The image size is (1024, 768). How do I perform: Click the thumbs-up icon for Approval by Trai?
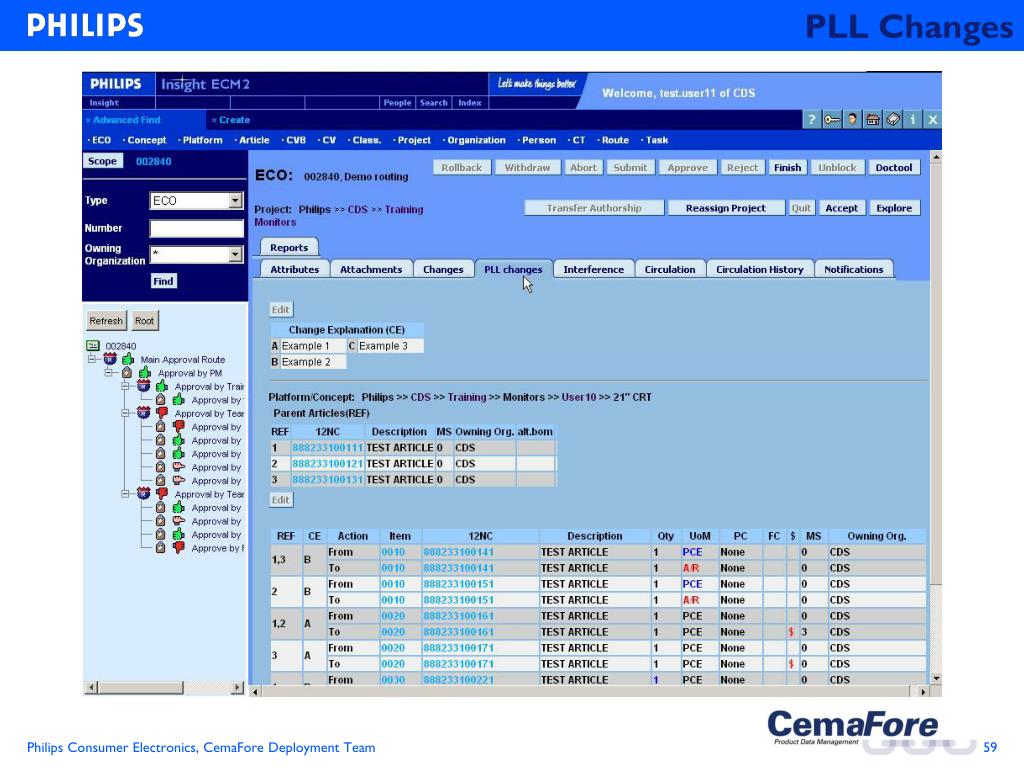[161, 387]
